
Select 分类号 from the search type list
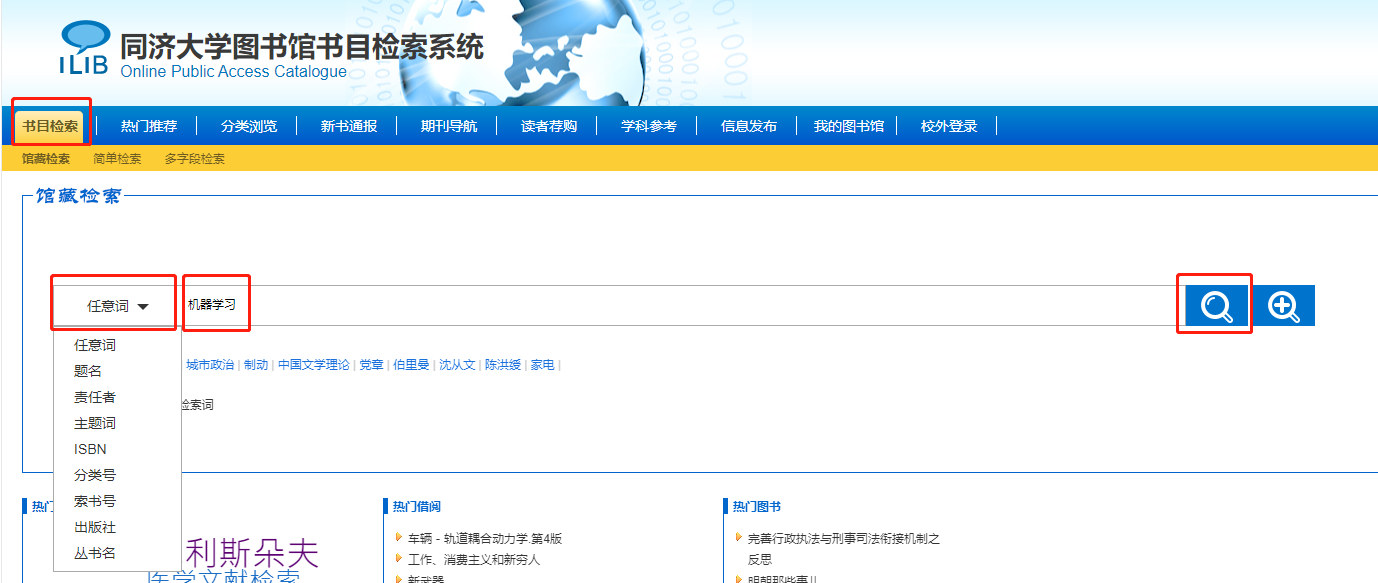95,475
